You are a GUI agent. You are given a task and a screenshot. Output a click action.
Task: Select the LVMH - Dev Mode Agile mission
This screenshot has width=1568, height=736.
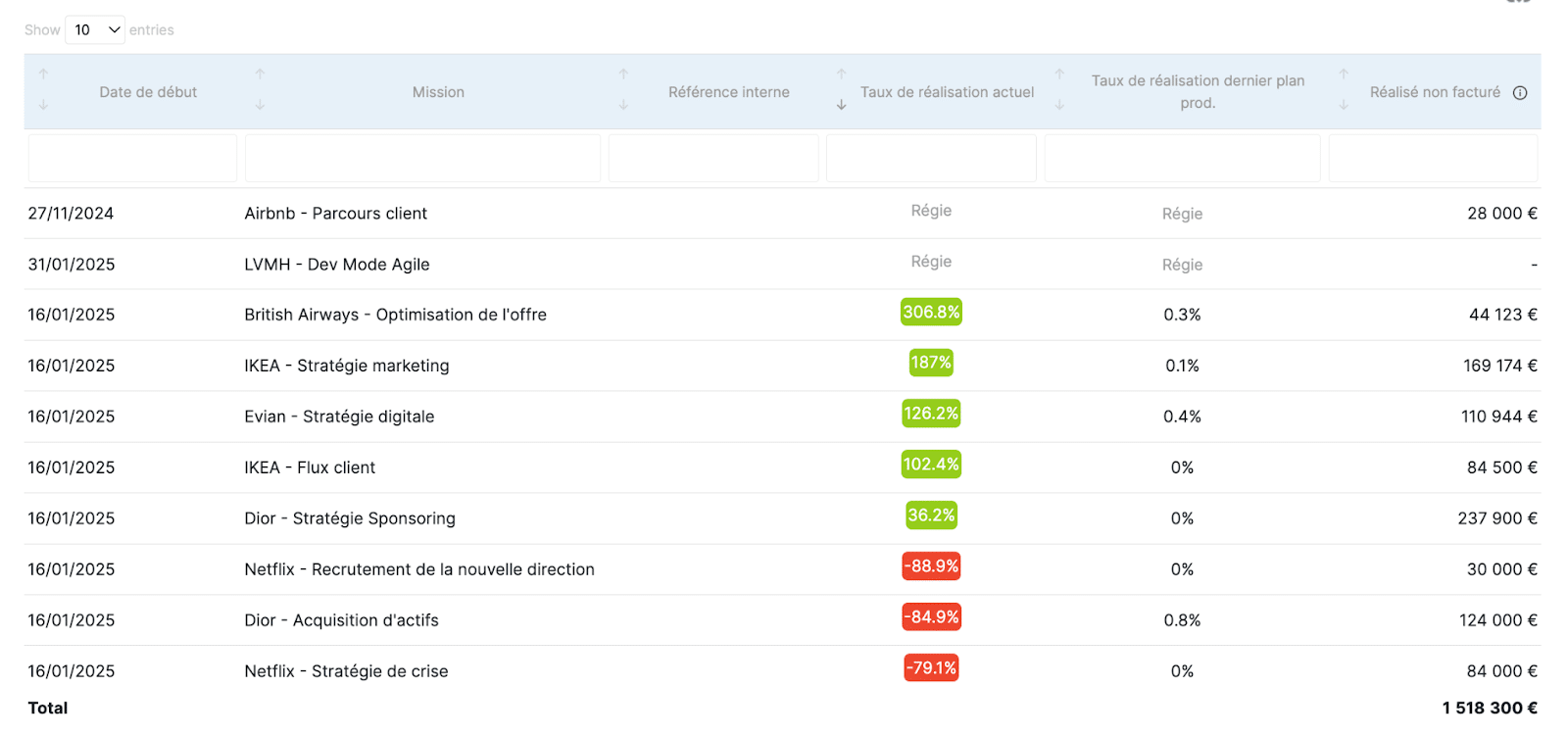click(337, 265)
